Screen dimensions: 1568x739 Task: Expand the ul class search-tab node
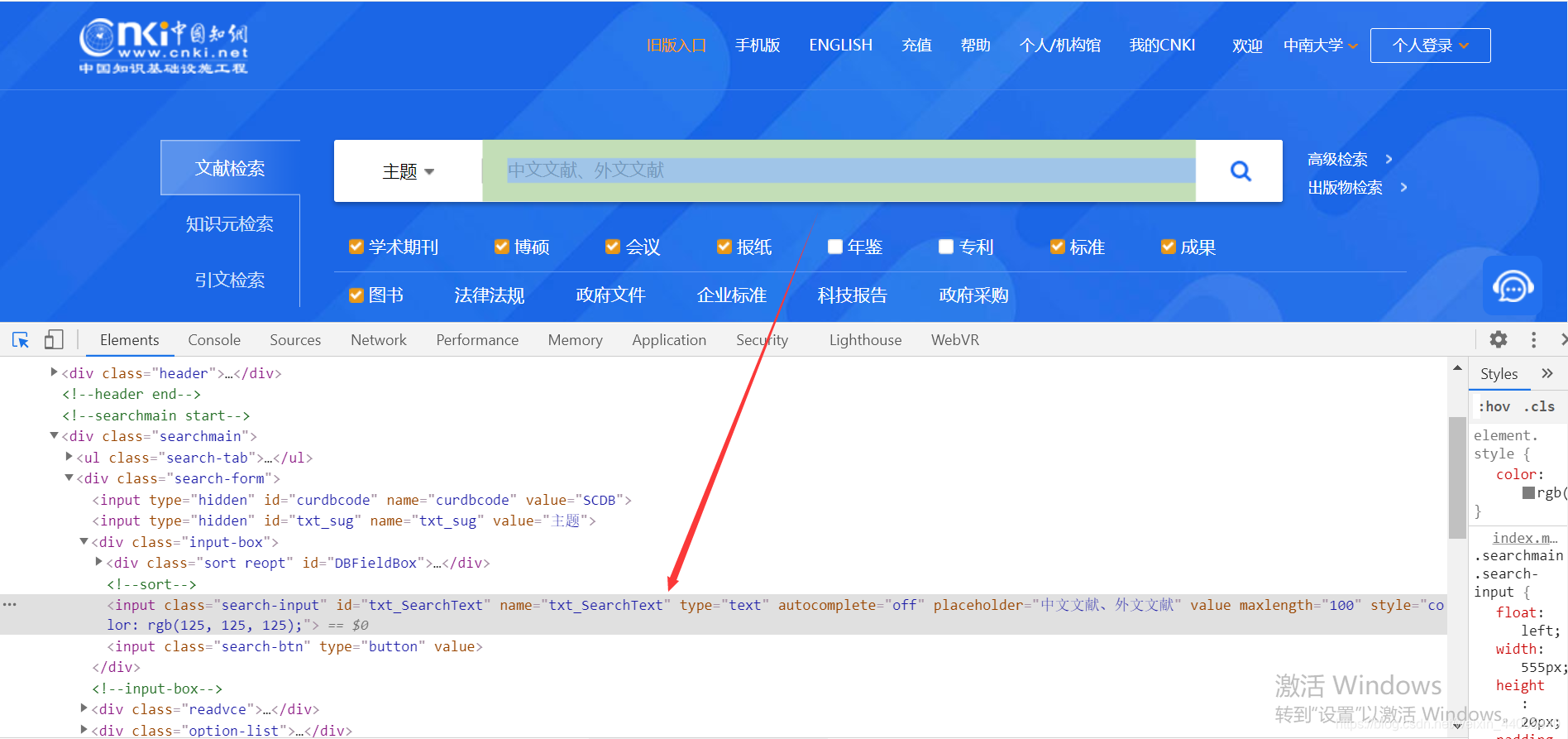[x=69, y=457]
